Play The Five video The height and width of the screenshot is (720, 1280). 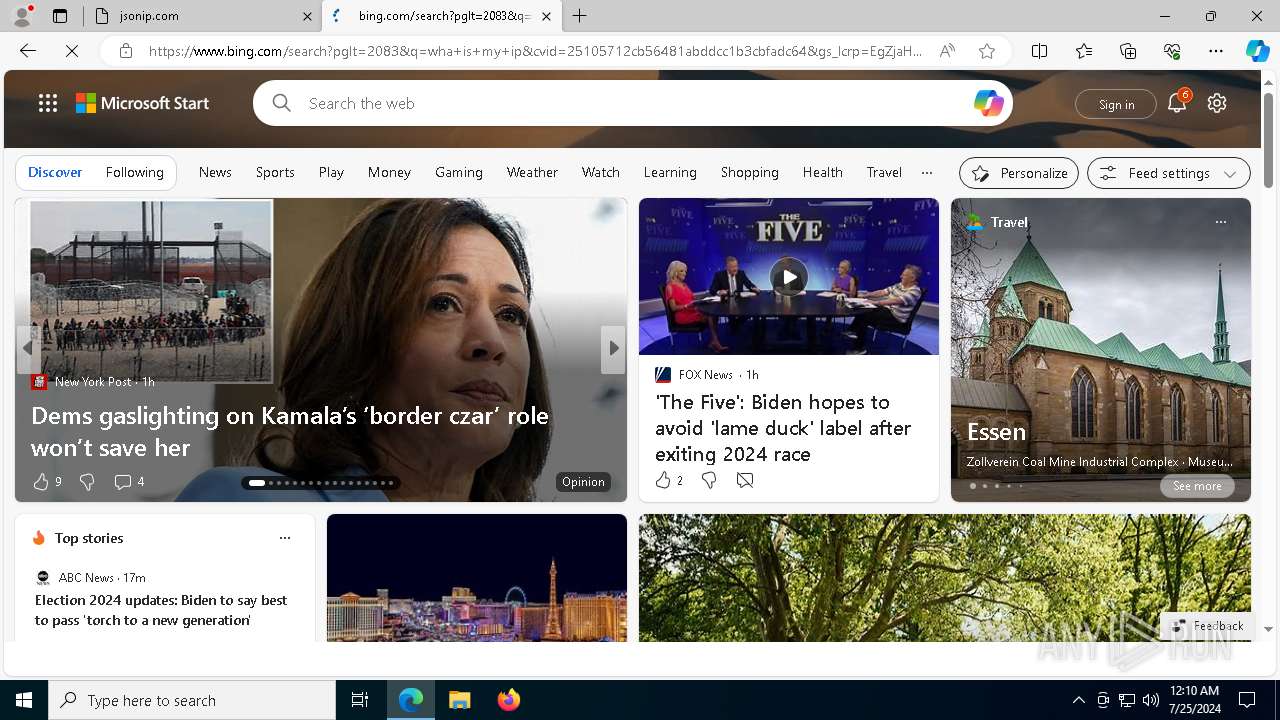click(789, 277)
